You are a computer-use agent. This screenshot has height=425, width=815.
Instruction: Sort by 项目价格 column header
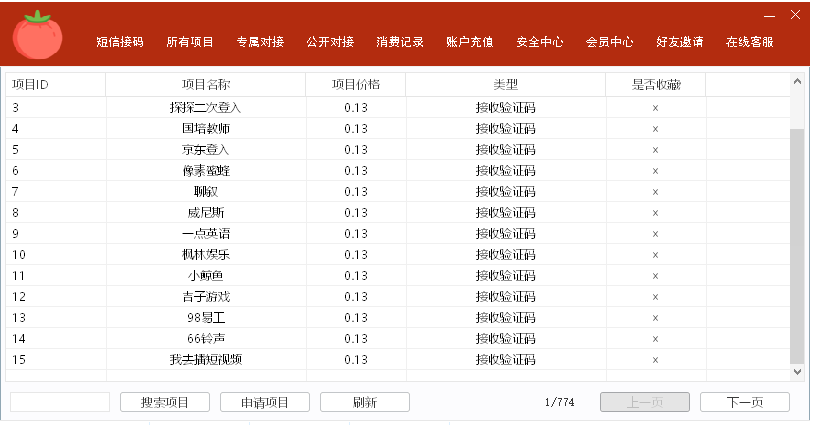pyautogui.click(x=356, y=85)
